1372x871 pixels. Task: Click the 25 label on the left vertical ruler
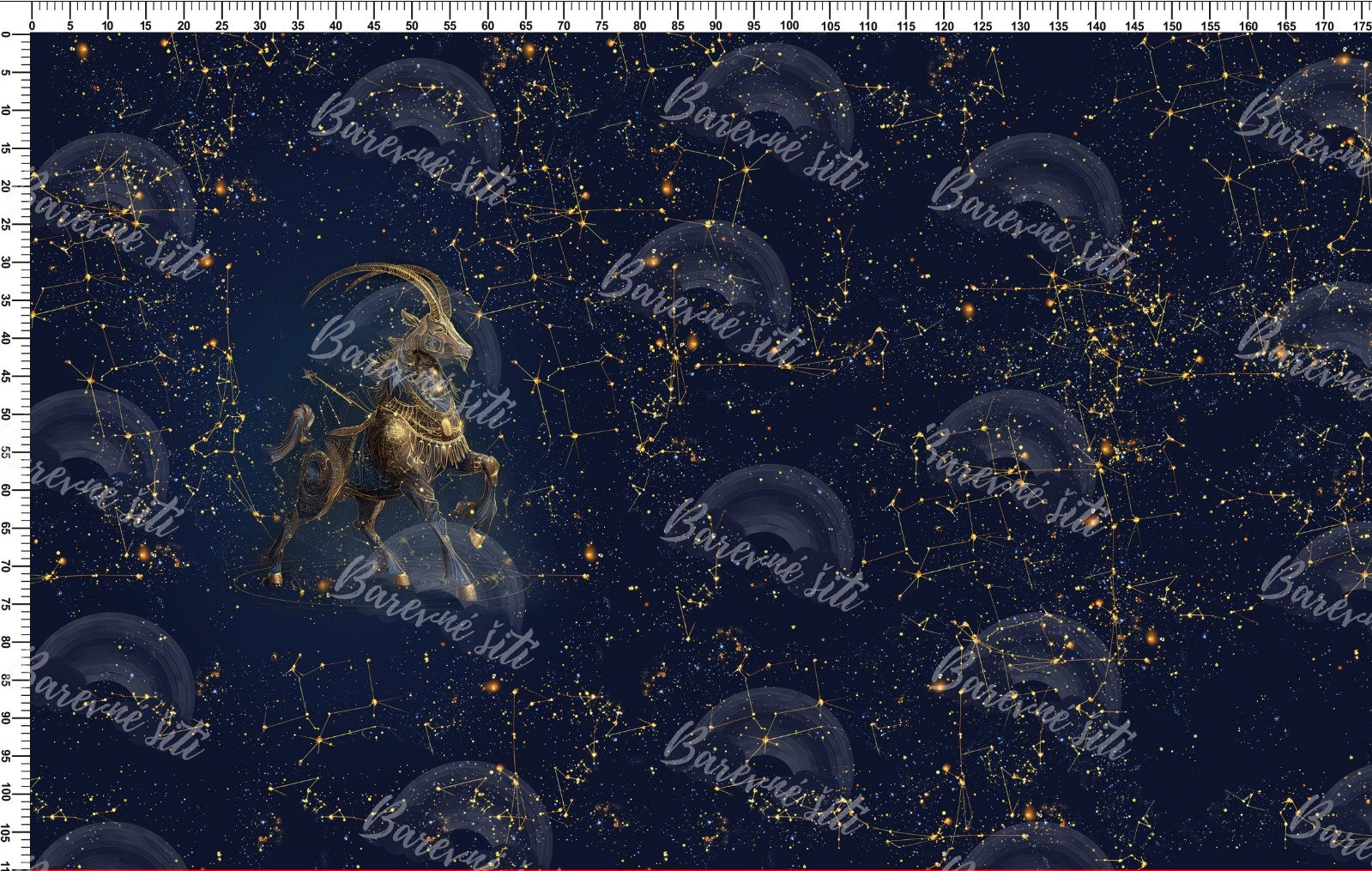7,224
